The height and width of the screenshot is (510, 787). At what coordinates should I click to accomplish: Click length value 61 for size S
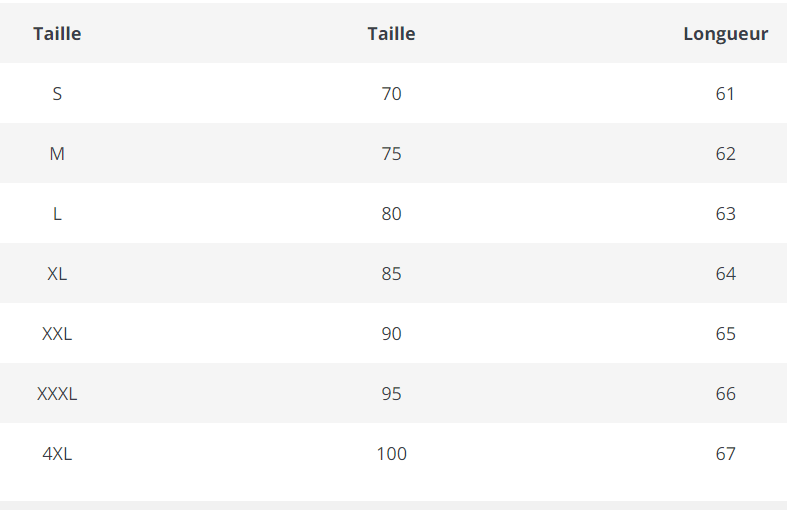coord(725,94)
